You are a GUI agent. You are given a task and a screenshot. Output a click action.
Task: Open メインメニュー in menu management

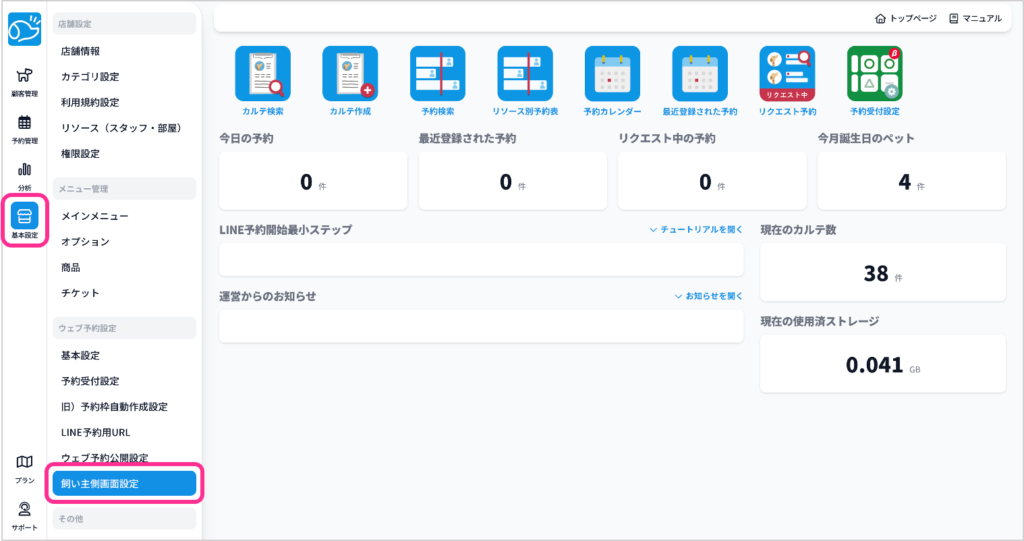point(95,216)
